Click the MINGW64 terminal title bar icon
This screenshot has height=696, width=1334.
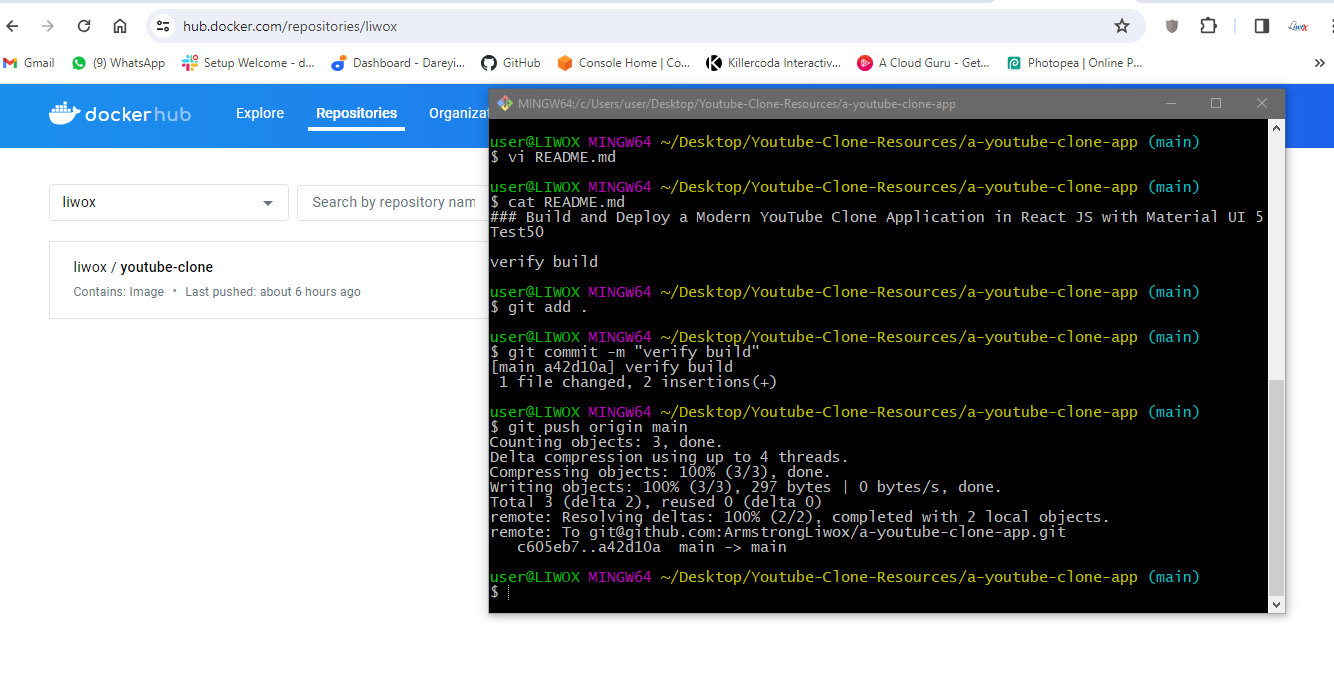504,104
